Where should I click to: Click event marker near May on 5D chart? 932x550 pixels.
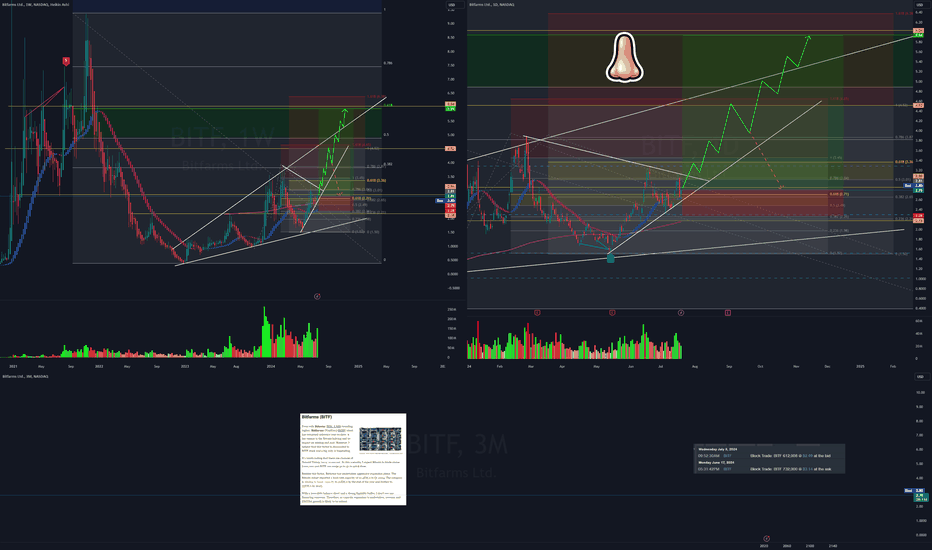[612, 312]
